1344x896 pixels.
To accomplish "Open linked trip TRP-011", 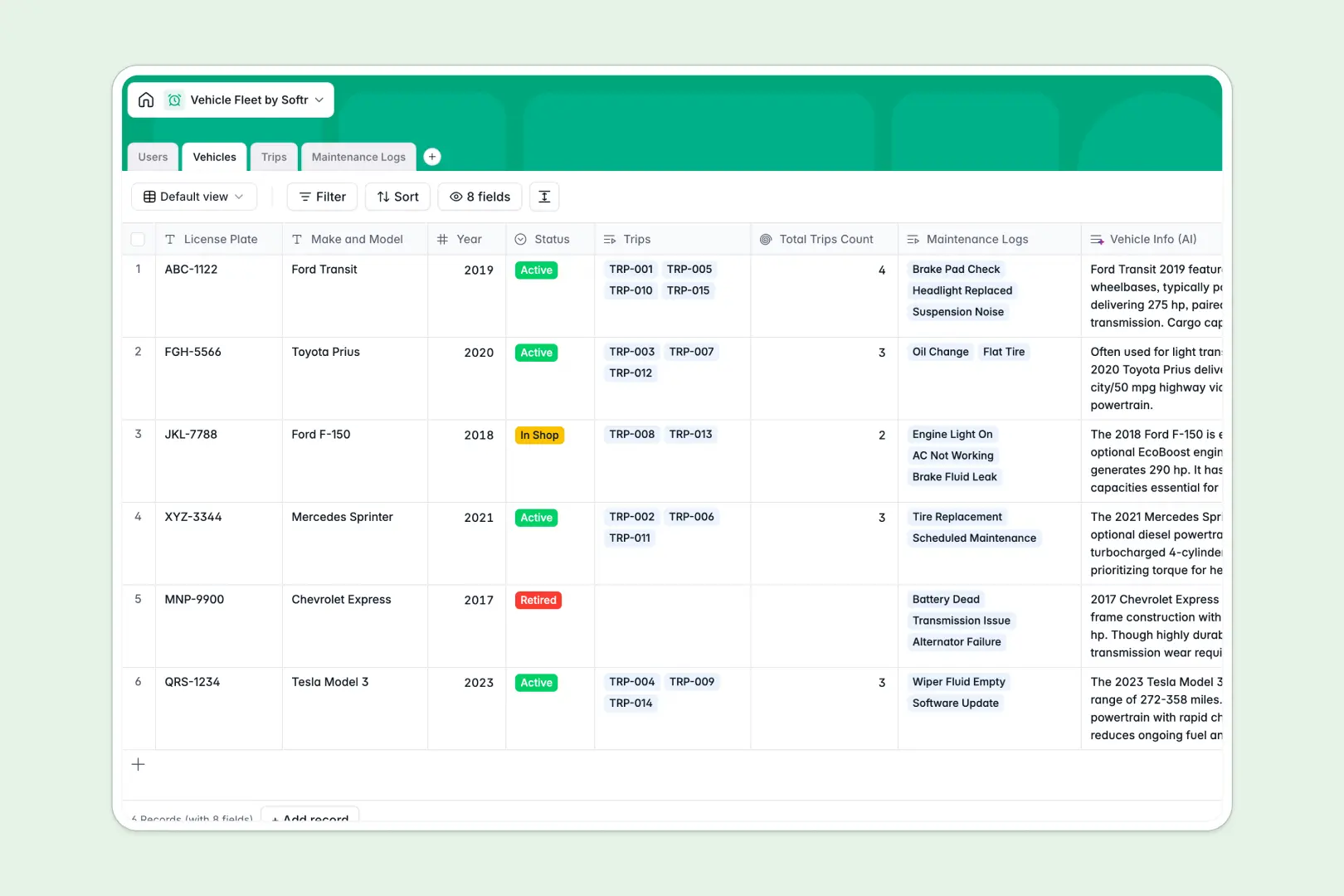I will point(630,538).
